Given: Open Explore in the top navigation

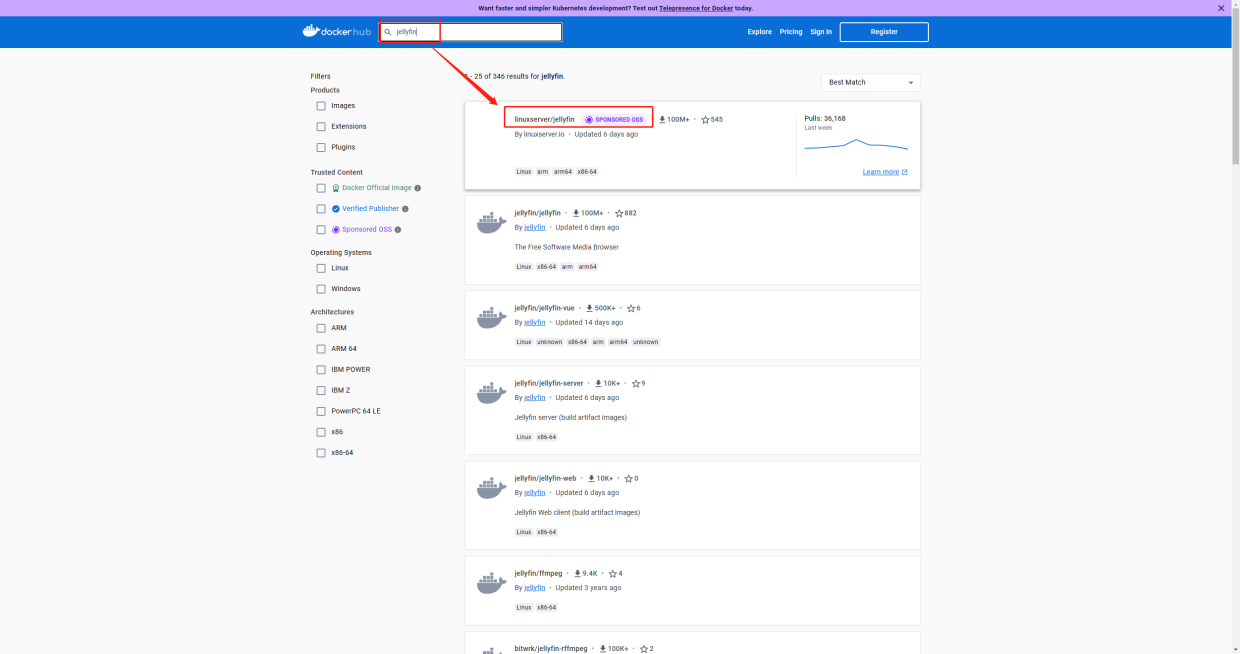Looking at the screenshot, I should coord(760,32).
